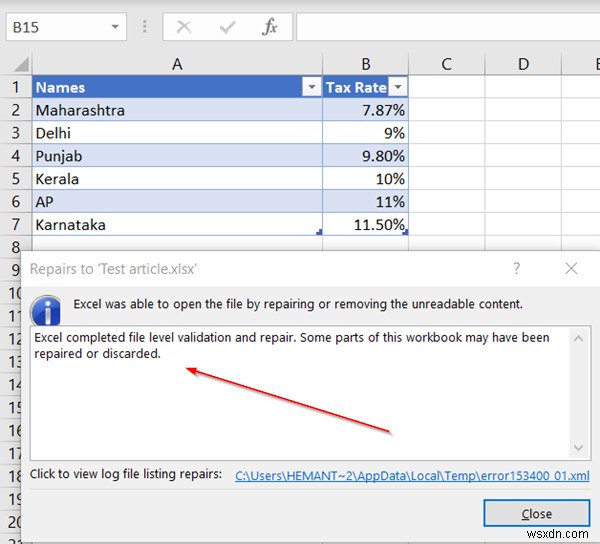Select the 7.87% cell

pos(365,110)
